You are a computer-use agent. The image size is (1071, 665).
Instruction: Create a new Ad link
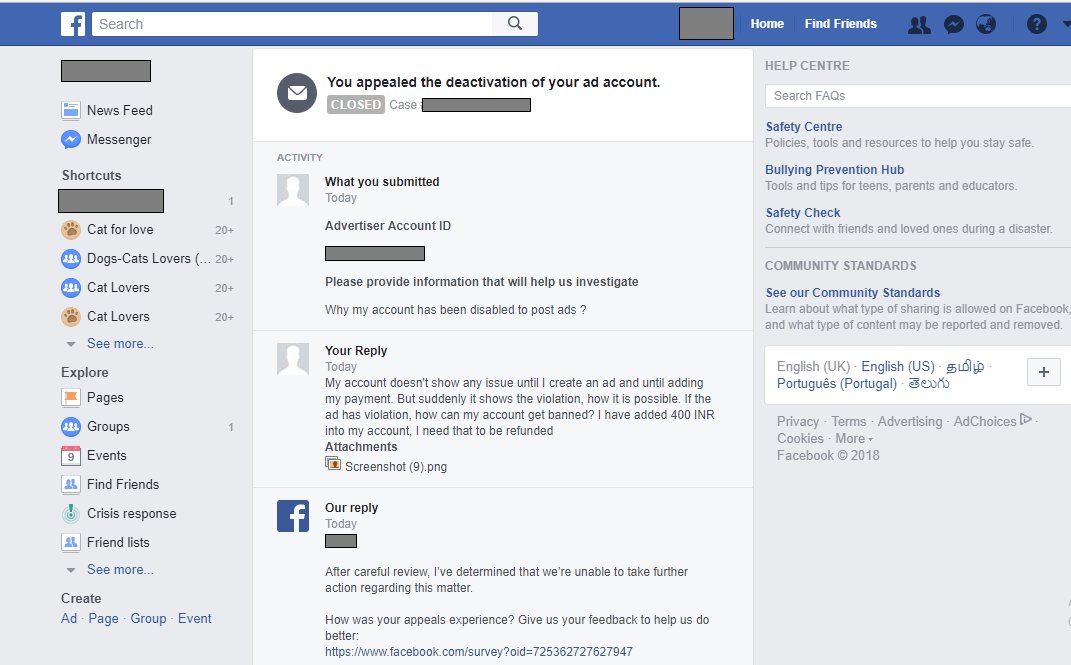pyautogui.click(x=69, y=618)
